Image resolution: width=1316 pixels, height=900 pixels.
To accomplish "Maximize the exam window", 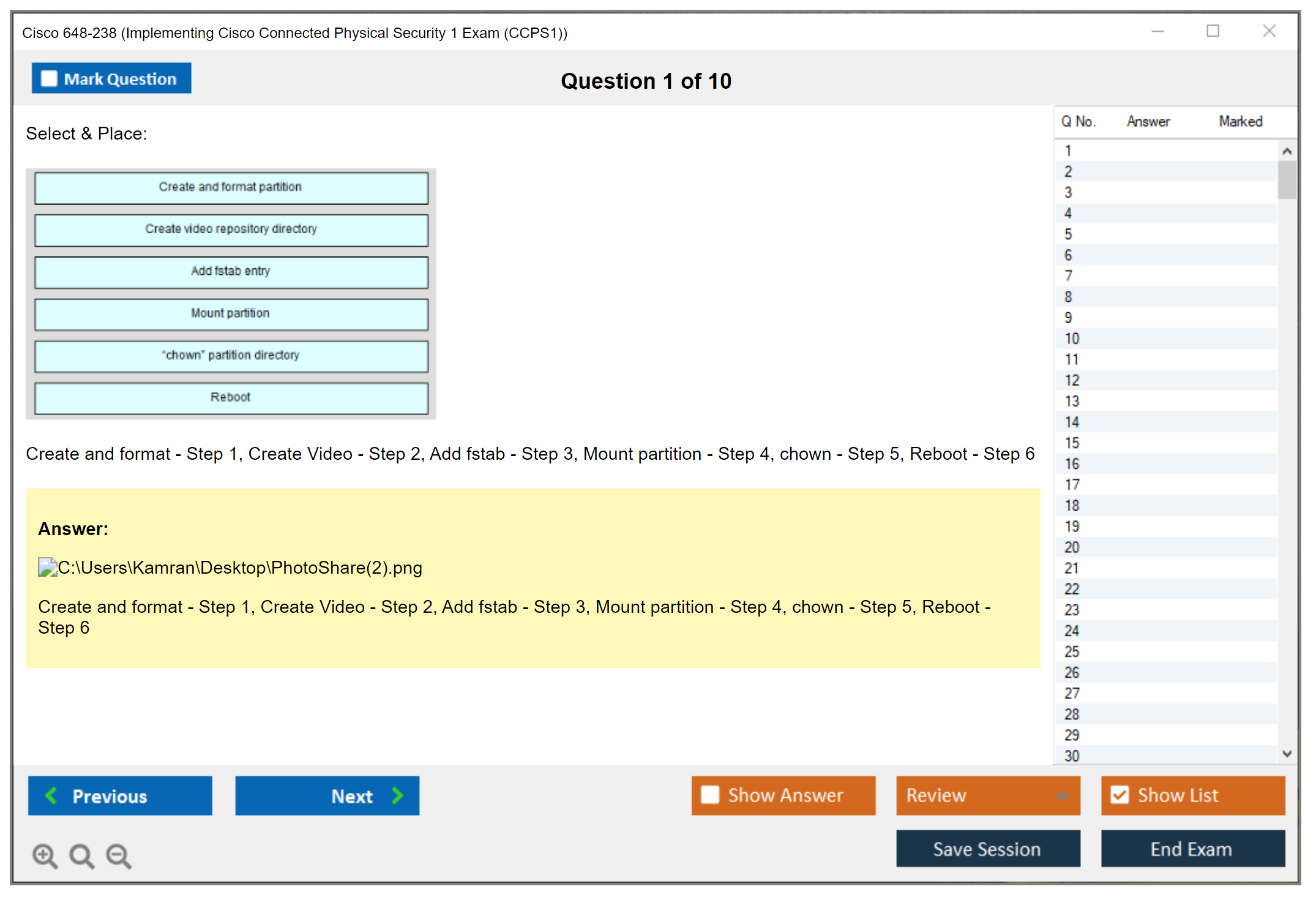I will point(1213,31).
